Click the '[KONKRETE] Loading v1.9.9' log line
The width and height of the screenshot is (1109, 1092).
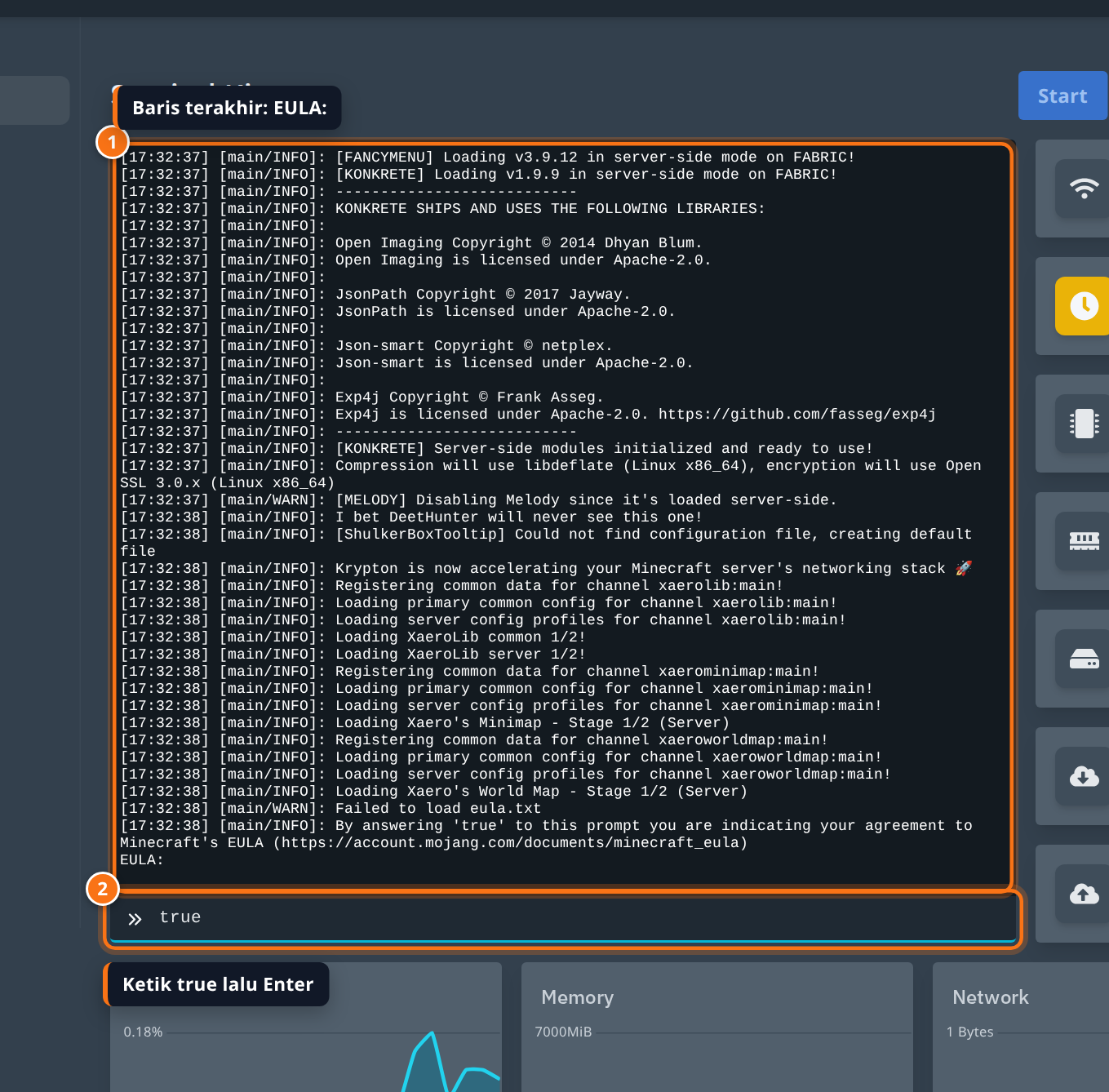(478, 175)
